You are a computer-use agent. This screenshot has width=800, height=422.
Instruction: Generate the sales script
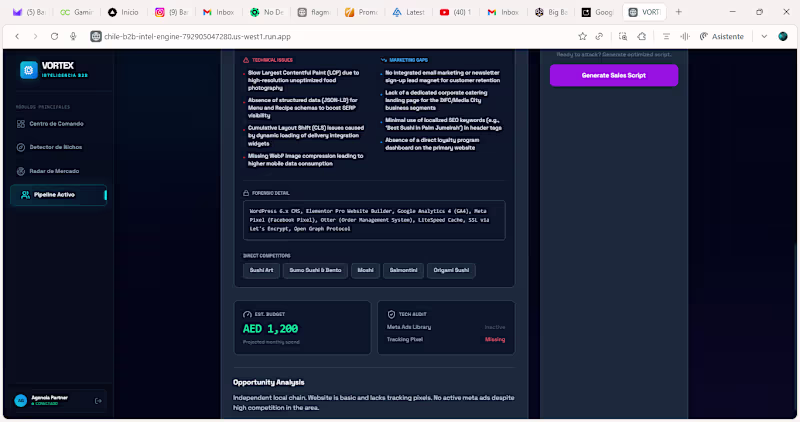(x=614, y=75)
